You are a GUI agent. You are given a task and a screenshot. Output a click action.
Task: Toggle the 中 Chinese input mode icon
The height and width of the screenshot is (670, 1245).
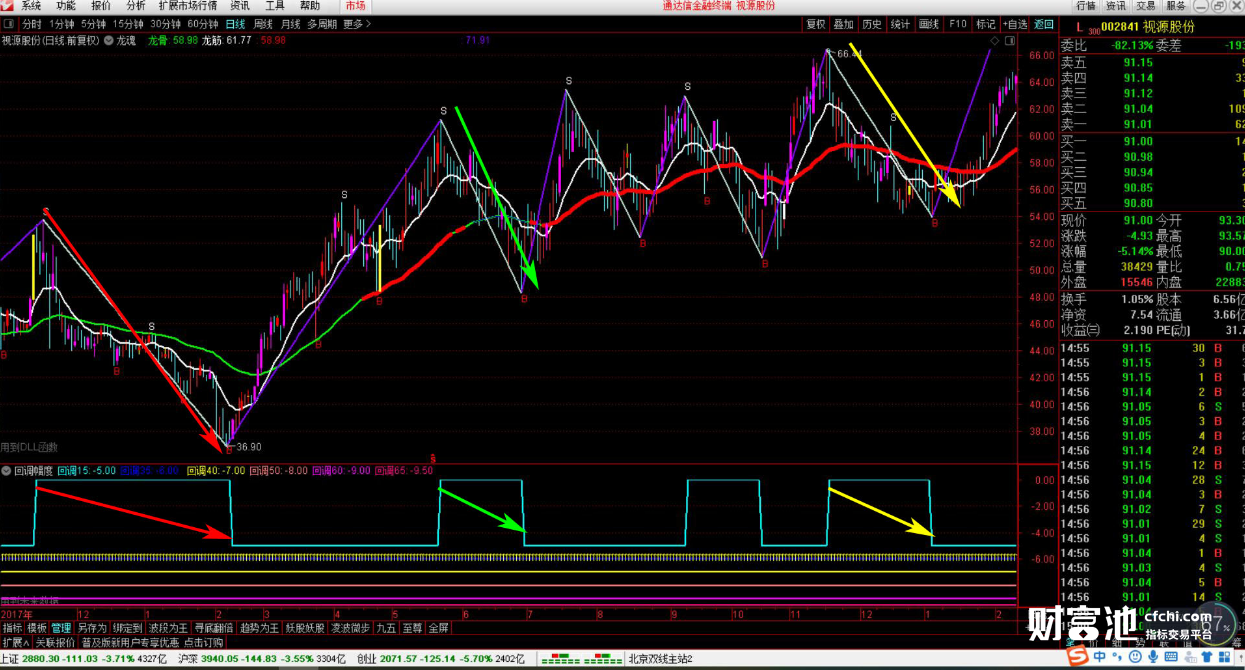pyautogui.click(x=1100, y=657)
